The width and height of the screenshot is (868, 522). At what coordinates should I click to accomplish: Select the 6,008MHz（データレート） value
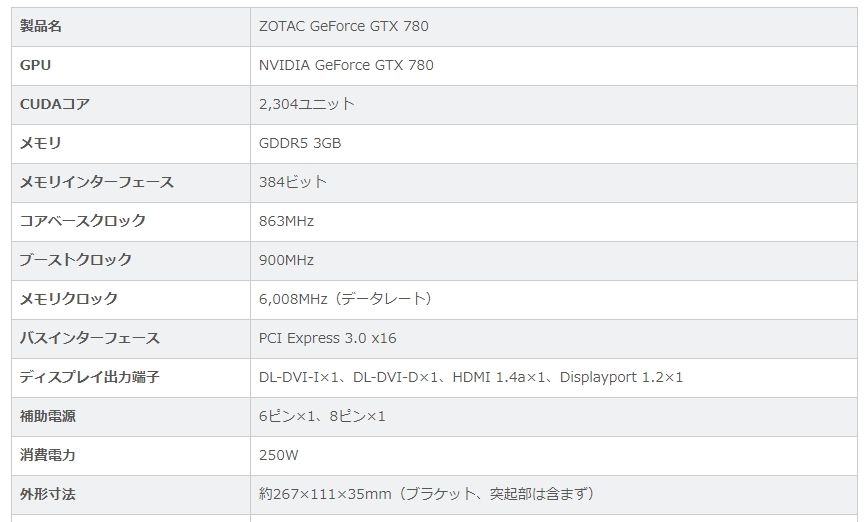[345, 299]
